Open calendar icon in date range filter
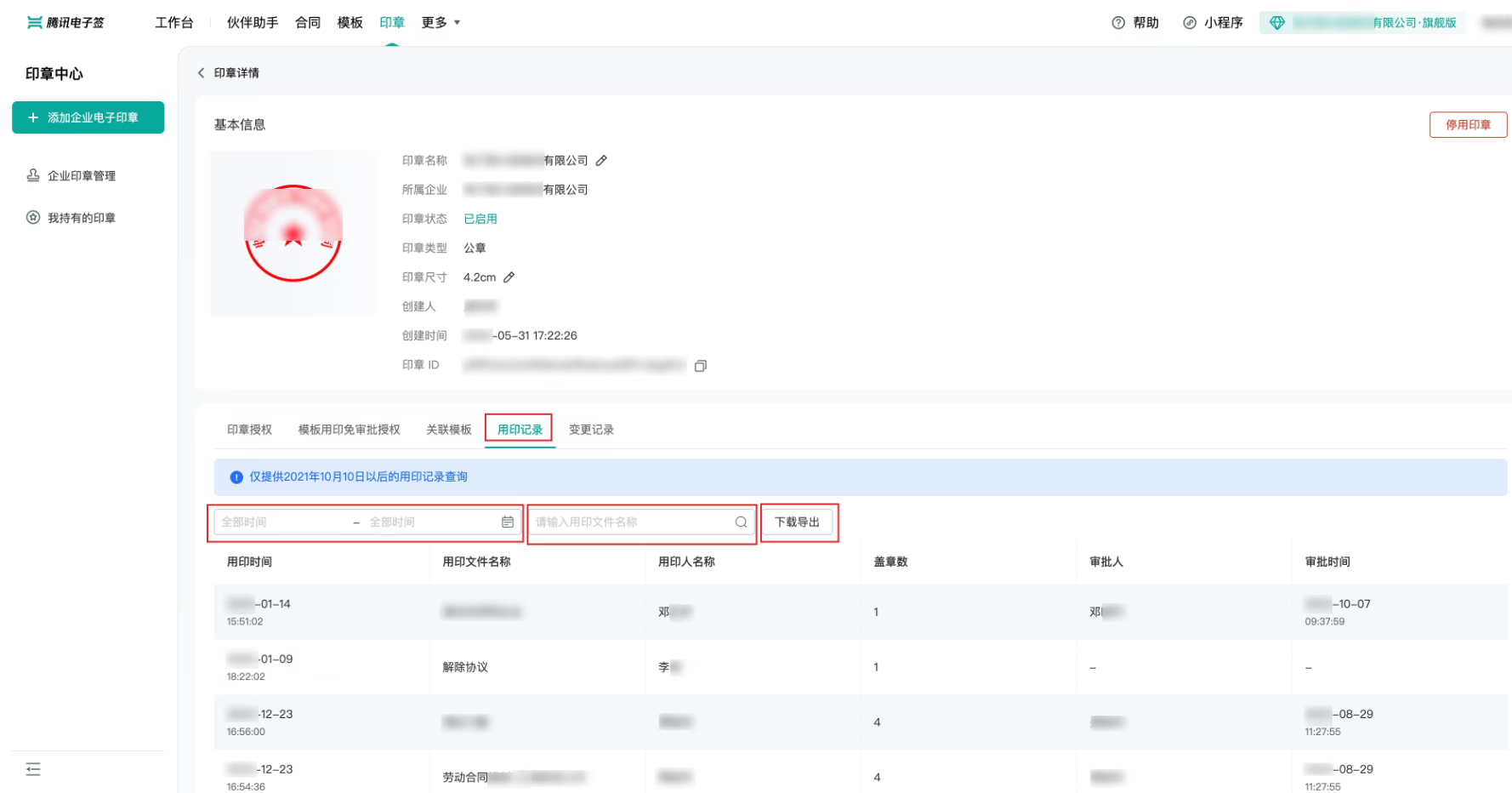This screenshot has width=1512, height=793. coord(508,522)
